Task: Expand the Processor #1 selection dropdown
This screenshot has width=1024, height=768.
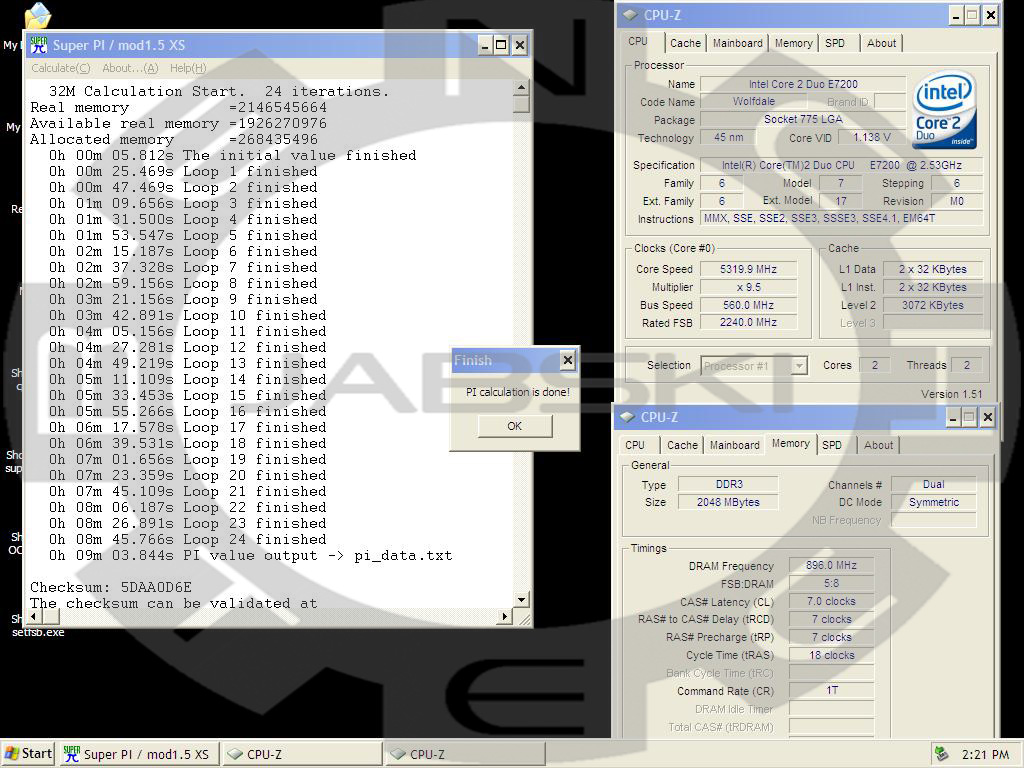Action: pyautogui.click(x=799, y=366)
